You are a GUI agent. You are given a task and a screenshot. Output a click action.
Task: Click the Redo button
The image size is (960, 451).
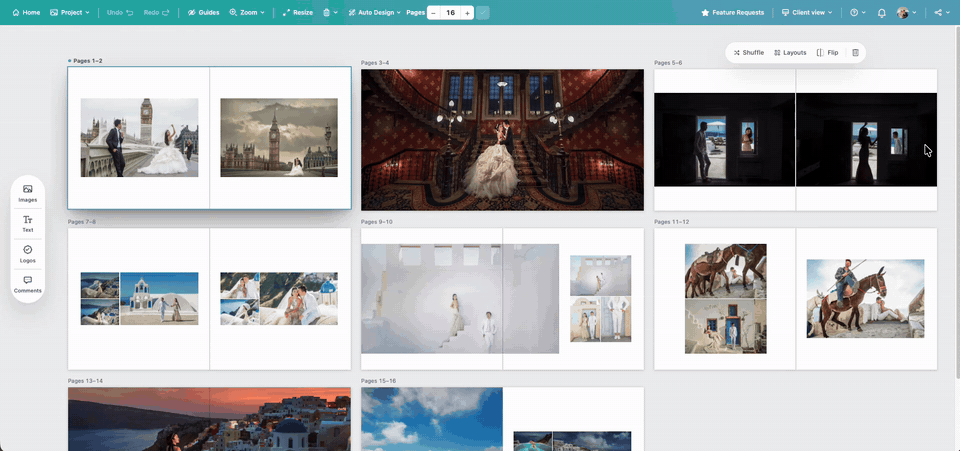[x=157, y=12]
